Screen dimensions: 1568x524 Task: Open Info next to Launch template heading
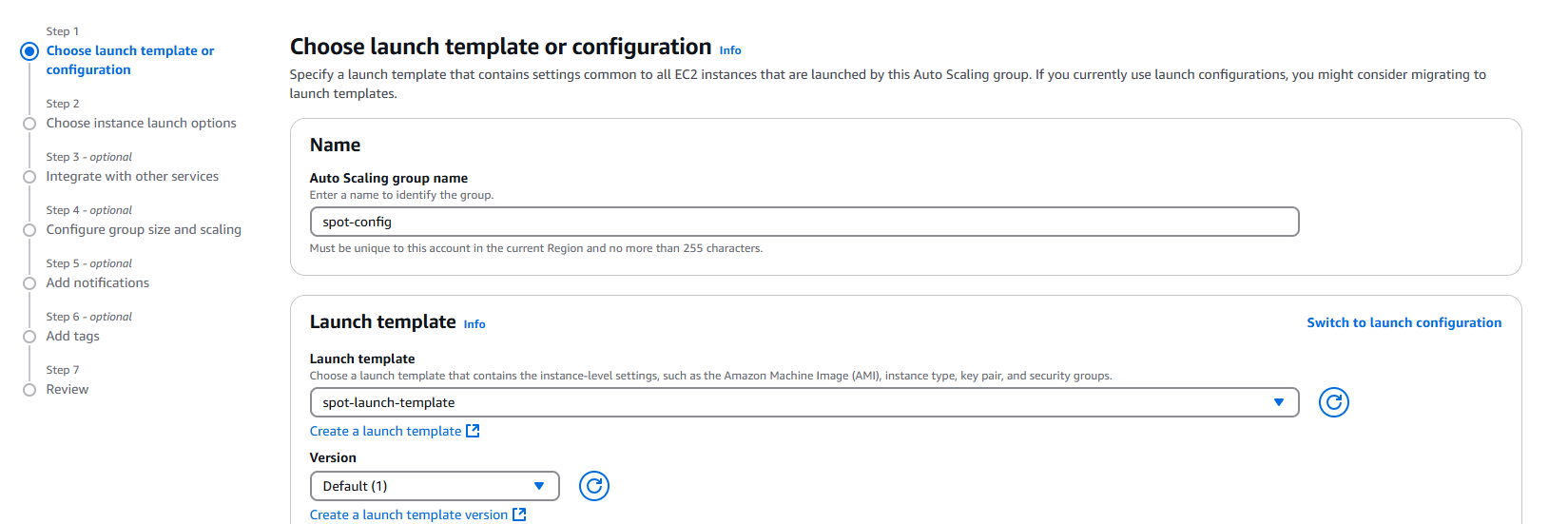474,324
